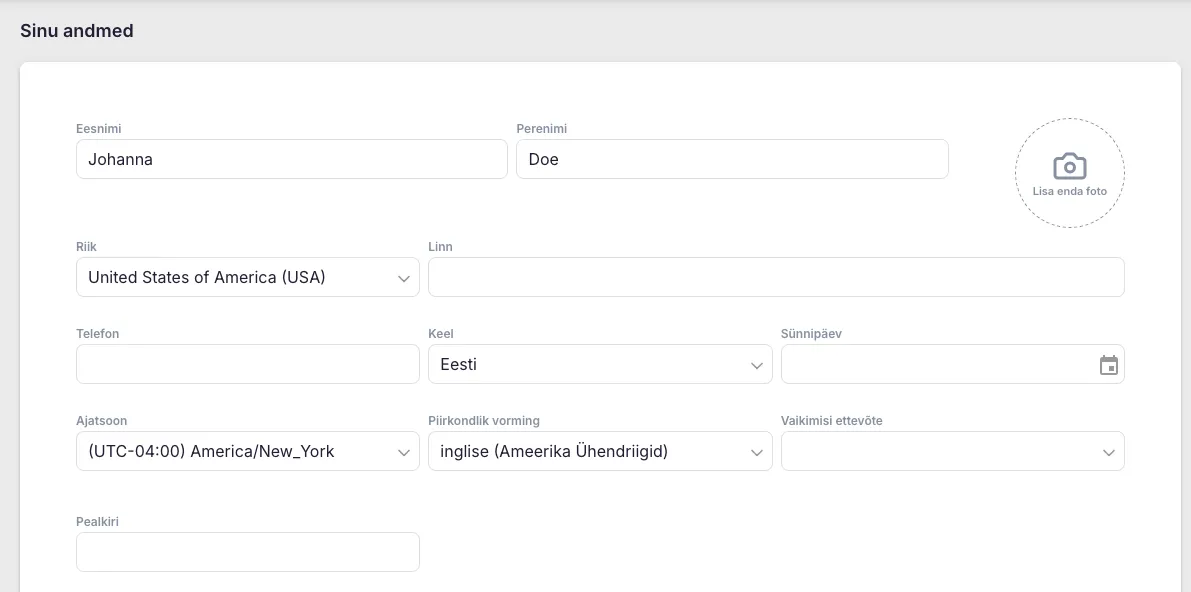Select the Pealkiri text field

[247, 552]
